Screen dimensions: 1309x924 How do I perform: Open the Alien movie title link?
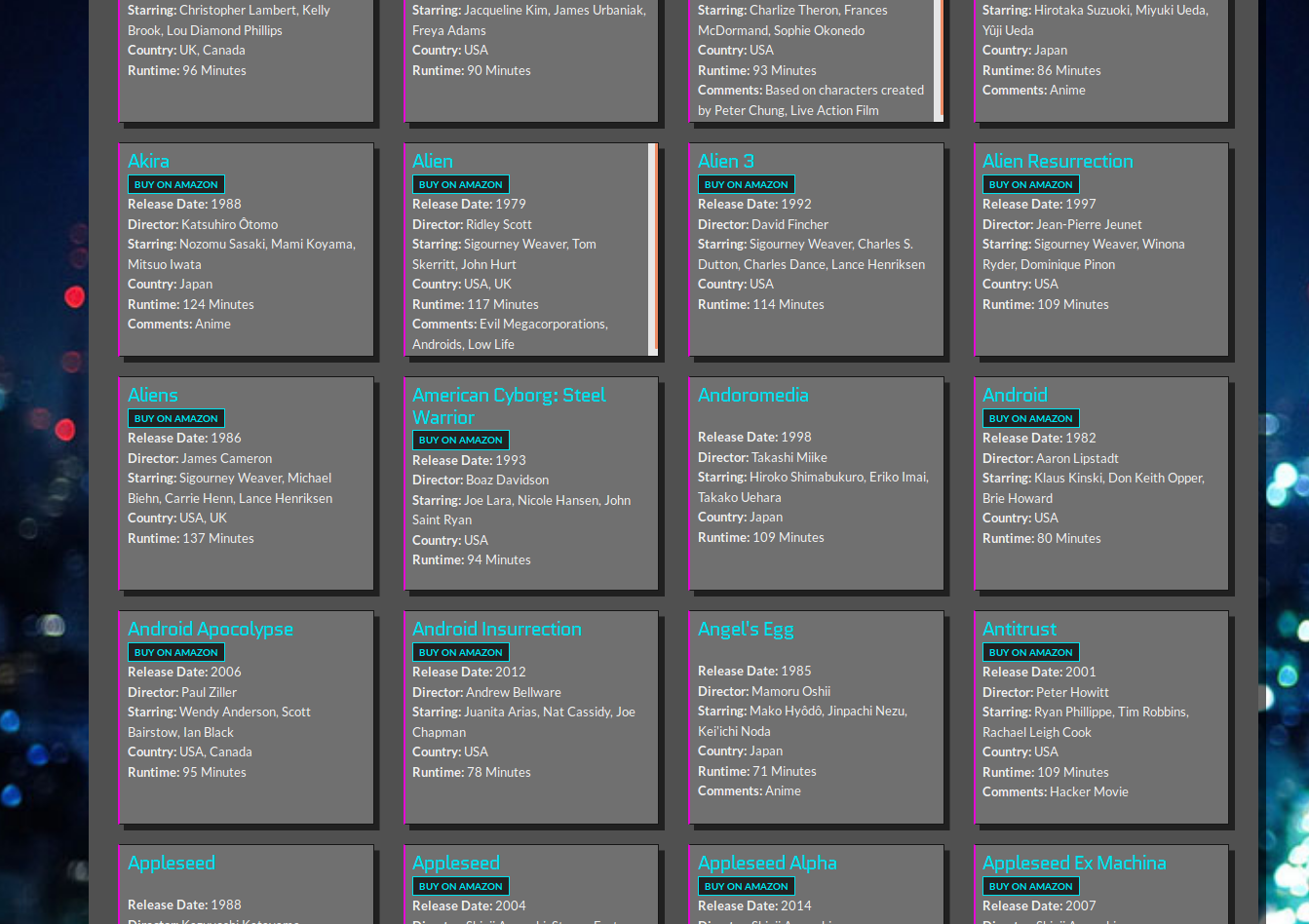[433, 161]
